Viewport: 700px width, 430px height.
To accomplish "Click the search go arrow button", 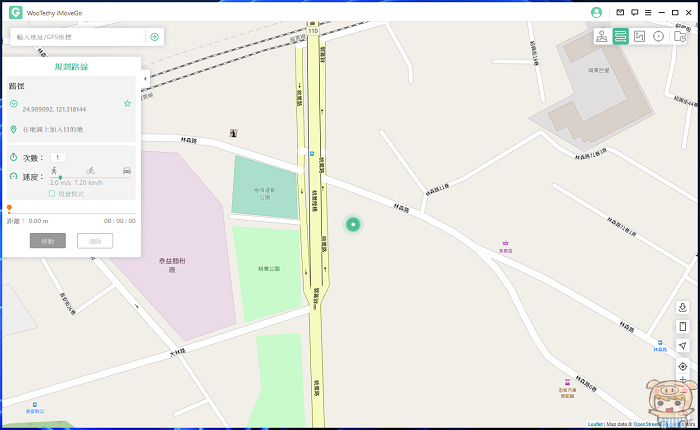I will (154, 37).
